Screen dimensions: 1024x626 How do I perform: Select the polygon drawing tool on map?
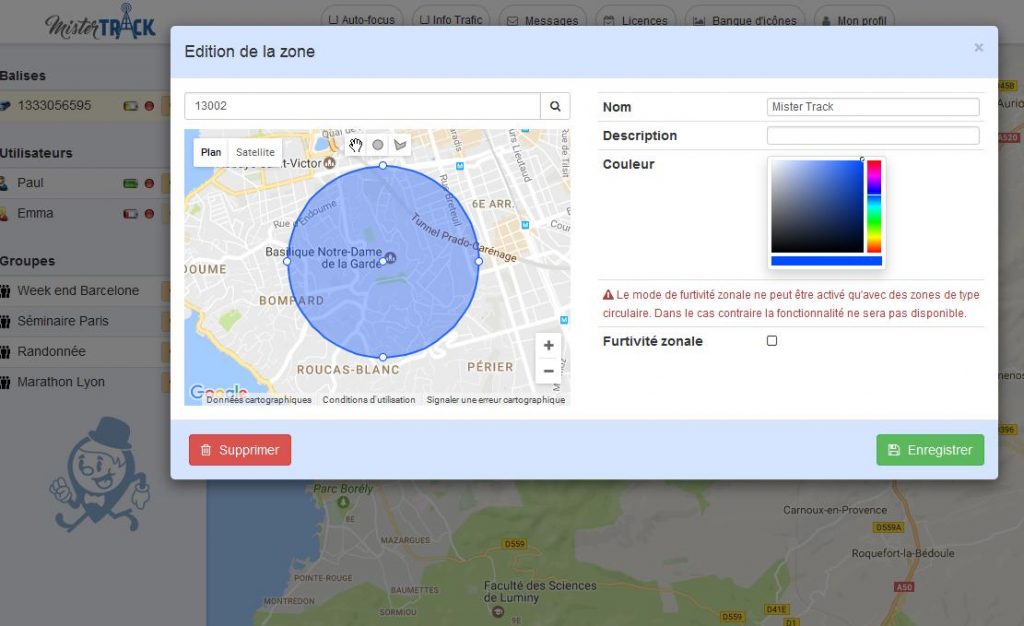400,145
